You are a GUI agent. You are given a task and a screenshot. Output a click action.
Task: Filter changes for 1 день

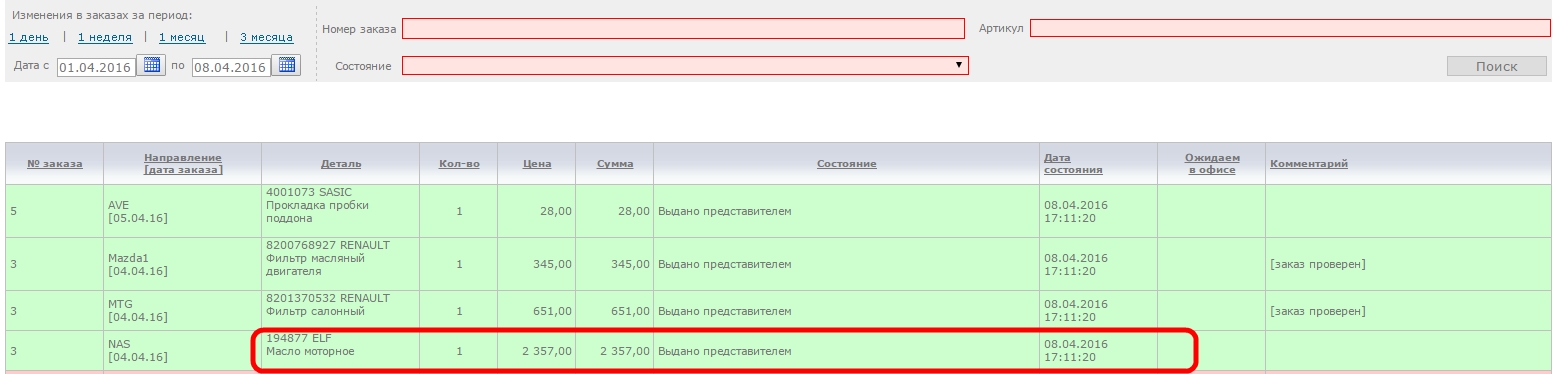pyautogui.click(x=28, y=37)
